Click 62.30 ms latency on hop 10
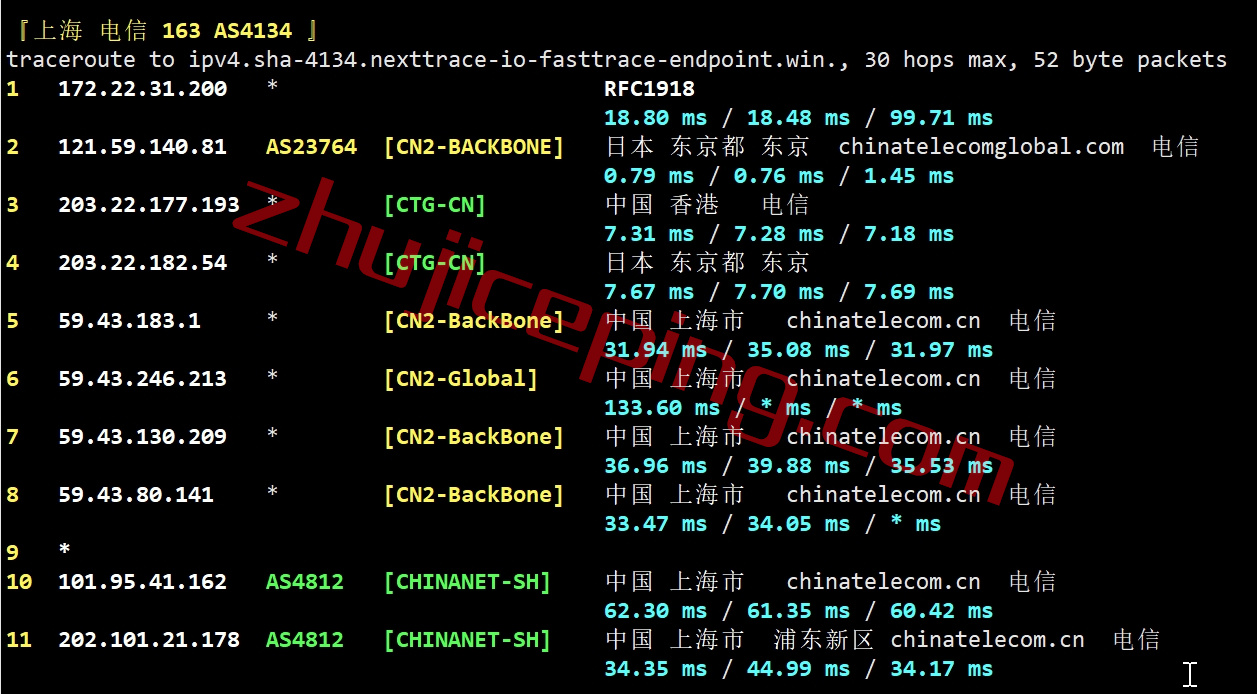1257x694 pixels. 656,611
